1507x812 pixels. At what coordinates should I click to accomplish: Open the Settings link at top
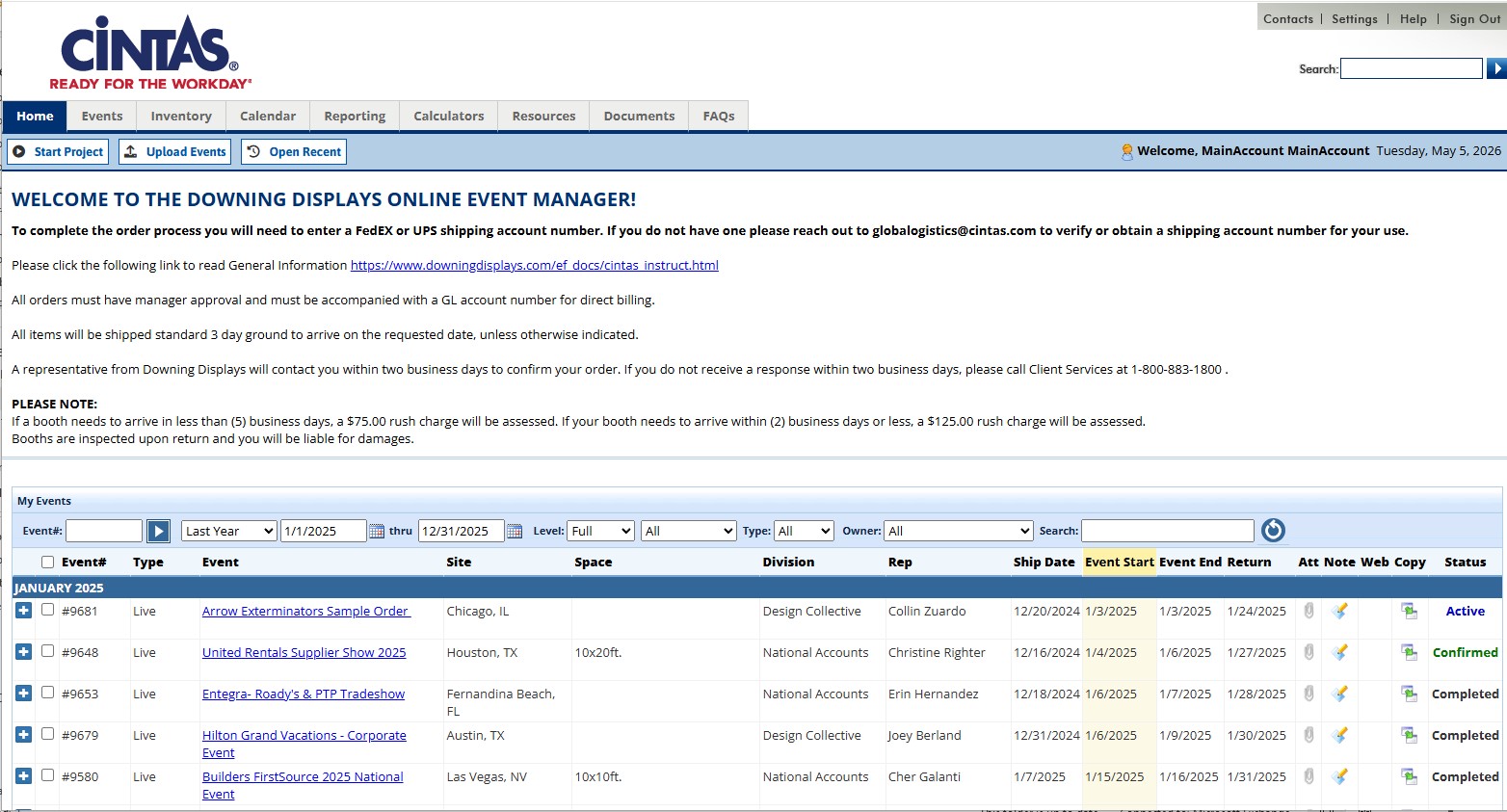[1355, 18]
